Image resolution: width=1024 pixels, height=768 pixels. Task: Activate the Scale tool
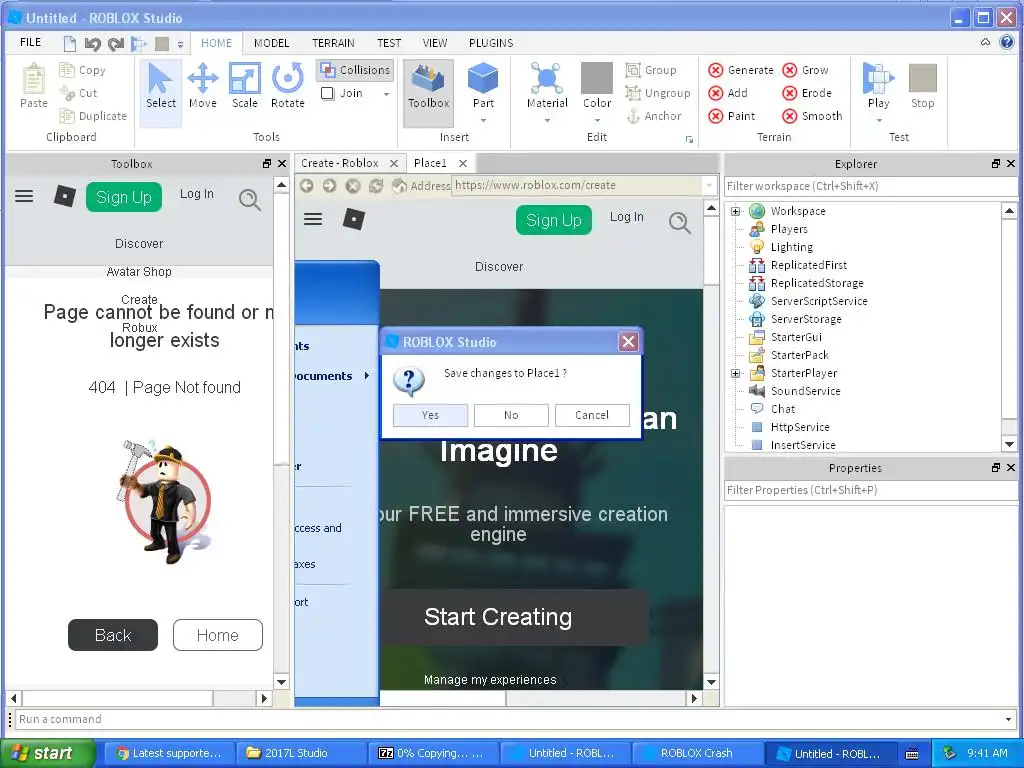(x=245, y=86)
